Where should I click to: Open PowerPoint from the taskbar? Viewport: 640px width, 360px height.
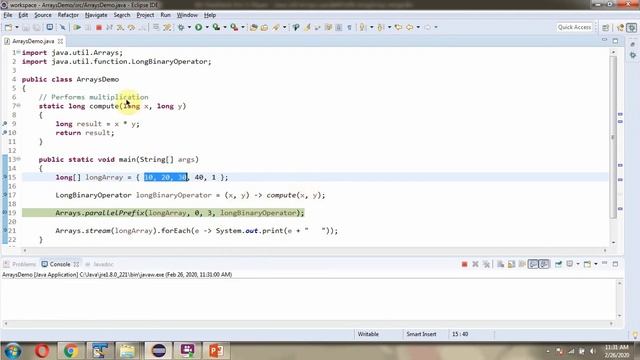[216, 351]
